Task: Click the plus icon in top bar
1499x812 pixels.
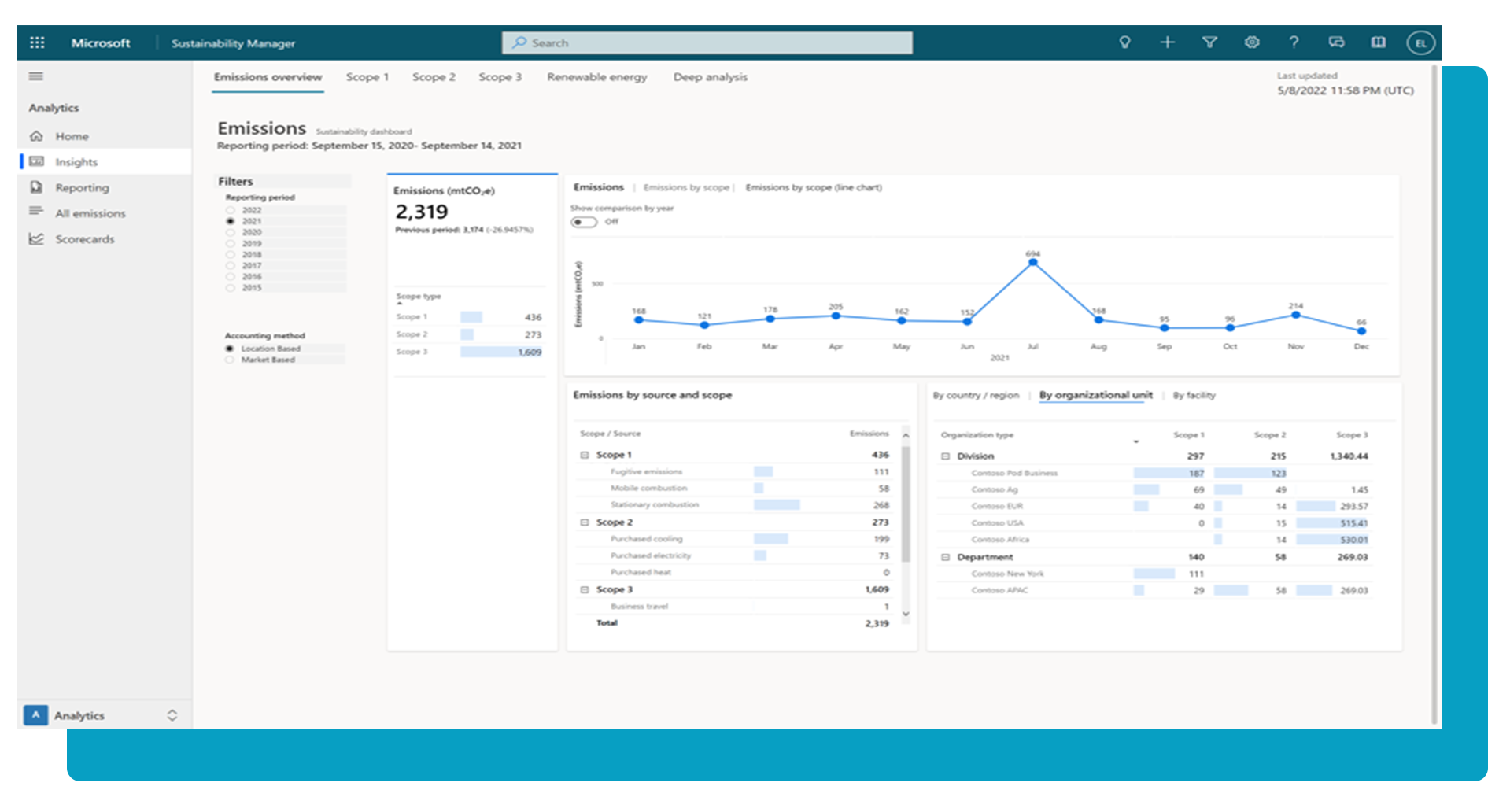Action: click(1167, 42)
